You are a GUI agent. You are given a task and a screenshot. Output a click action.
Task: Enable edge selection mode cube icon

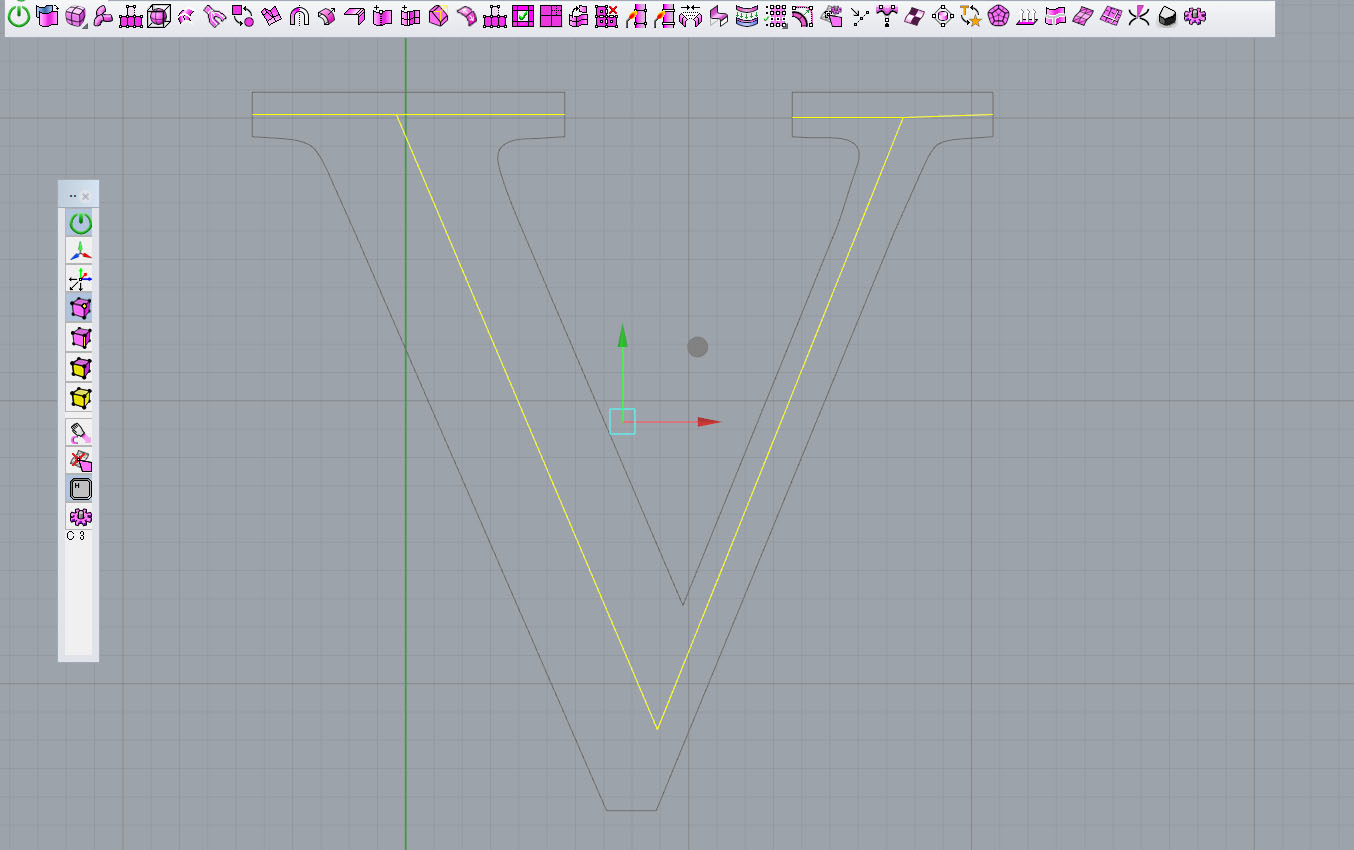[x=80, y=338]
